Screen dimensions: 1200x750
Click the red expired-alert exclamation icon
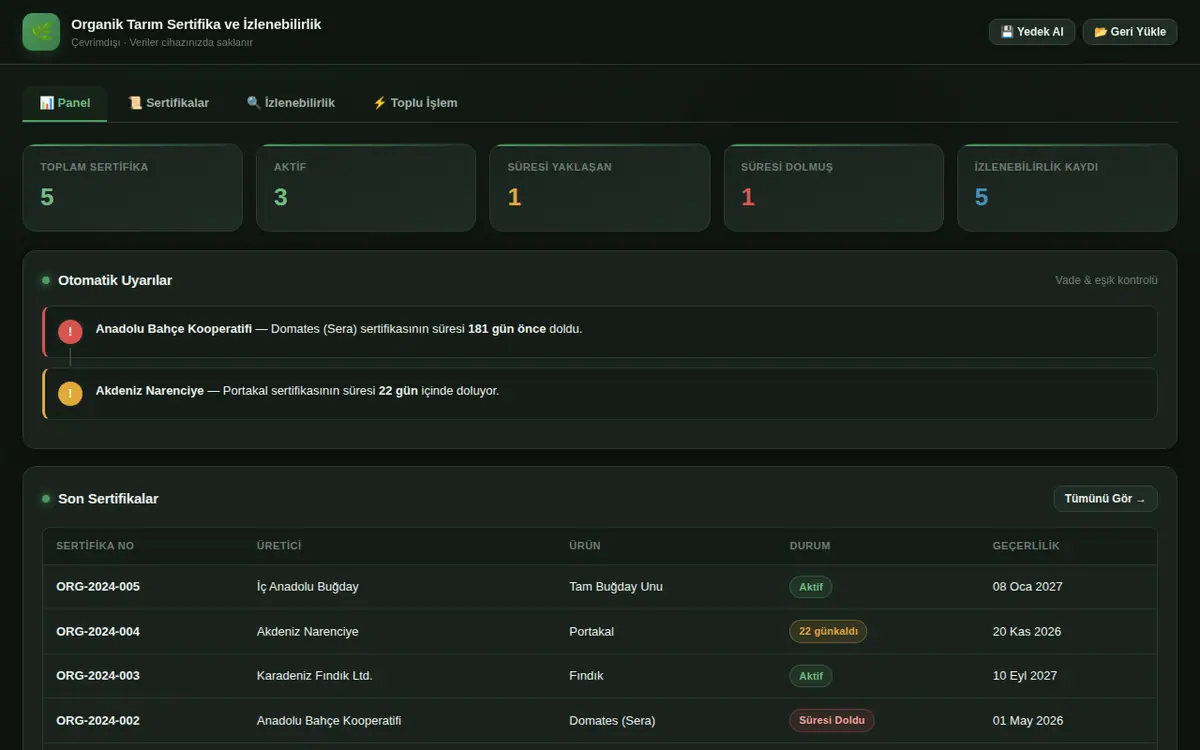(x=70, y=332)
